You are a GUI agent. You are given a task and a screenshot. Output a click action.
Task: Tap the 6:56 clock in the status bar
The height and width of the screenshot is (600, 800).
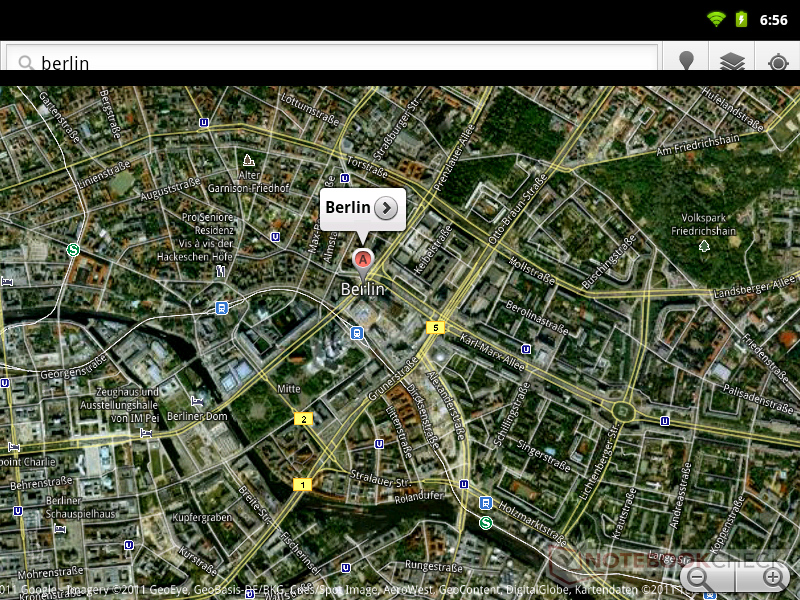click(773, 20)
